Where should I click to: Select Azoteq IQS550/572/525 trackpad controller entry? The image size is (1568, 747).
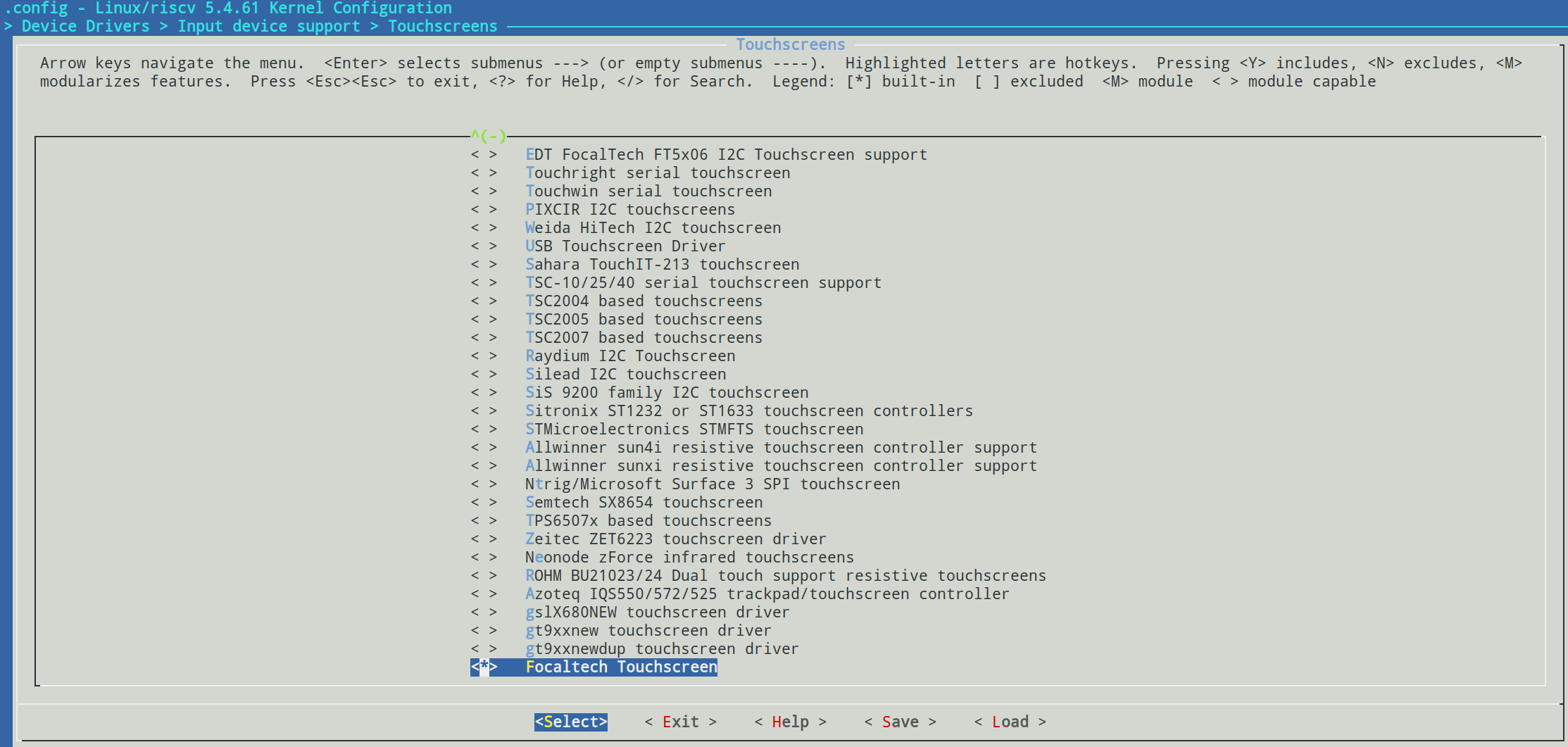click(x=767, y=594)
